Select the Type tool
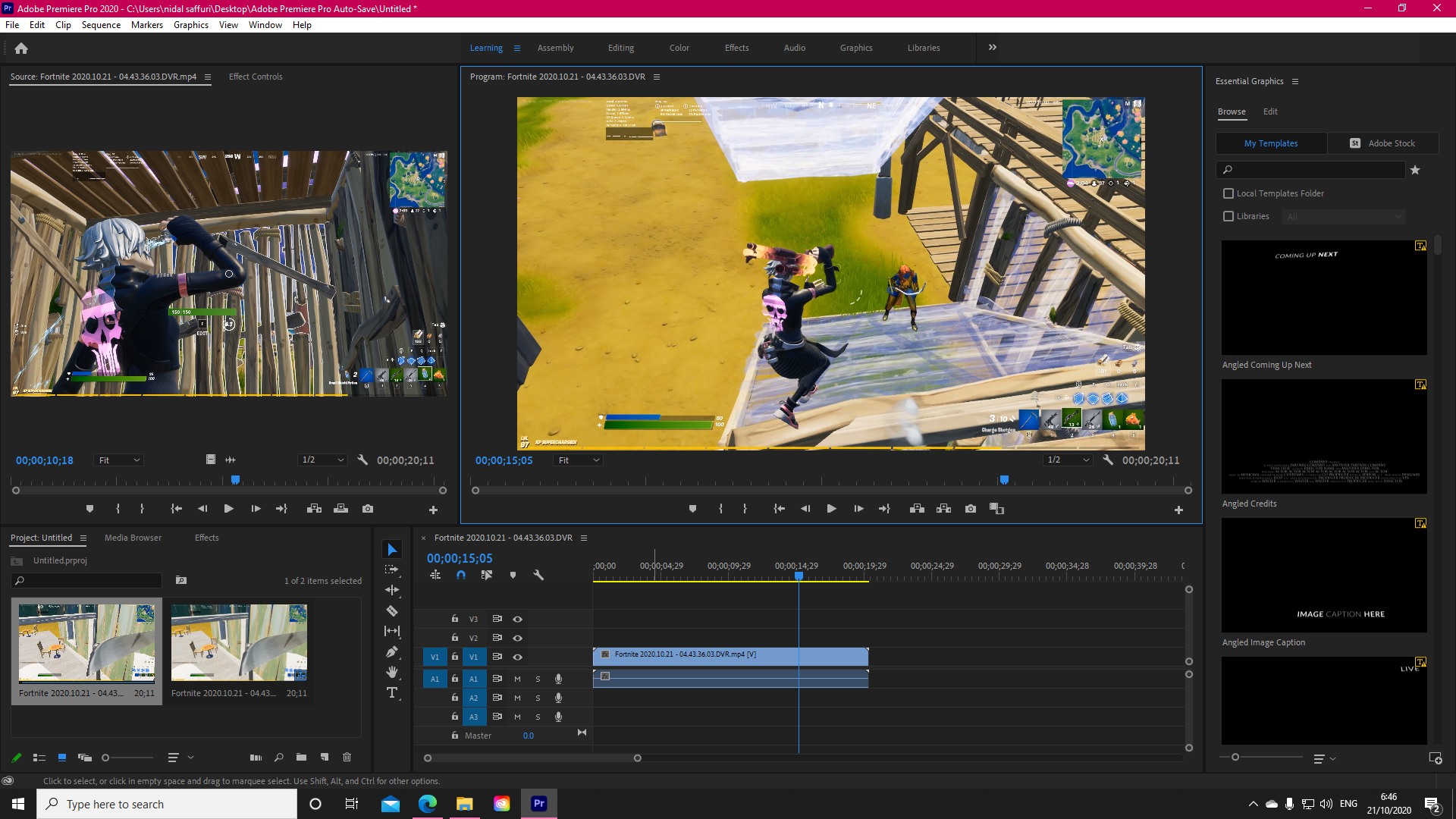The width and height of the screenshot is (1456, 819). 392,692
